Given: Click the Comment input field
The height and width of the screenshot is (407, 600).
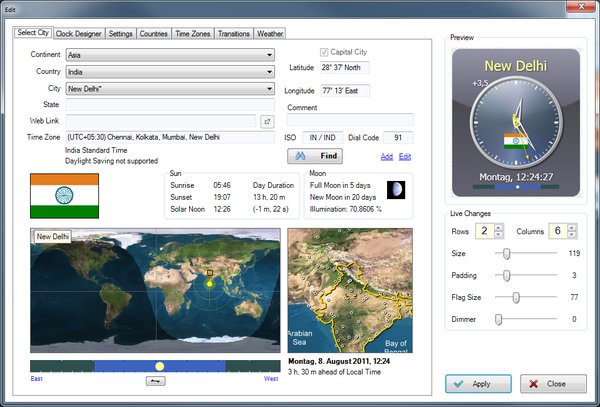Looking at the screenshot, I should coord(350,121).
